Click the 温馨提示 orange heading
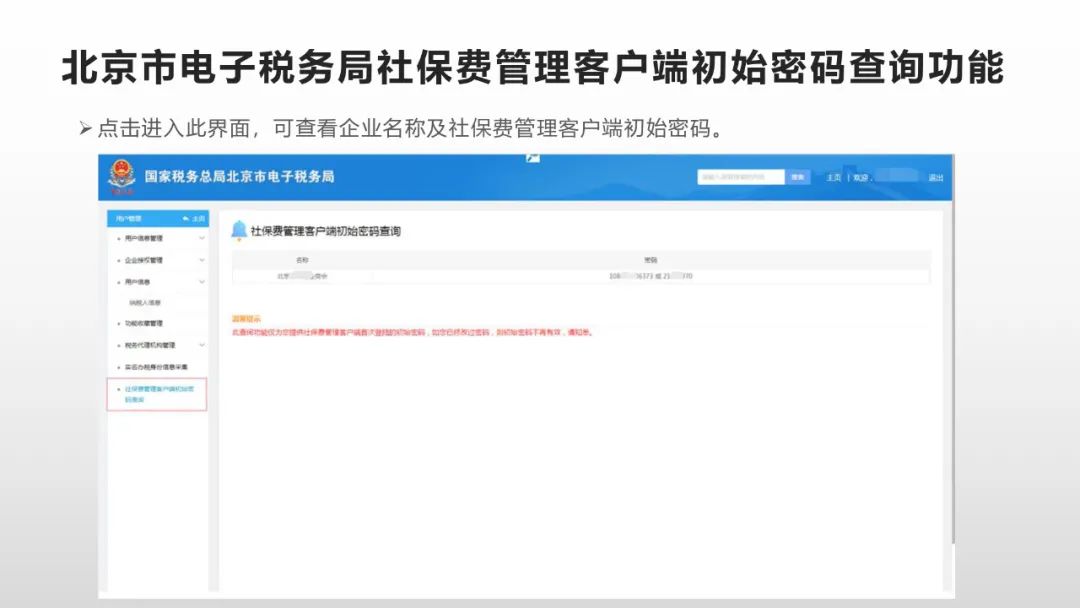1080x608 pixels. point(246,319)
